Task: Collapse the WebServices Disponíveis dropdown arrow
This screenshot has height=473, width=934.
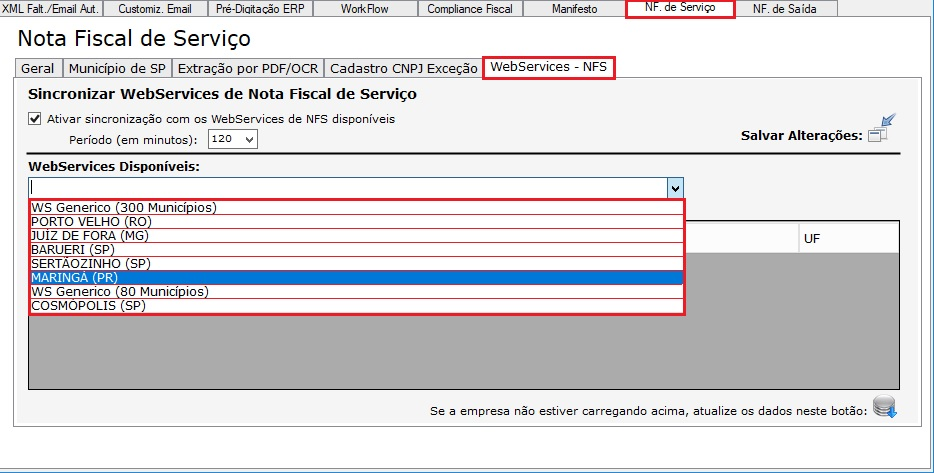Action: 675,187
